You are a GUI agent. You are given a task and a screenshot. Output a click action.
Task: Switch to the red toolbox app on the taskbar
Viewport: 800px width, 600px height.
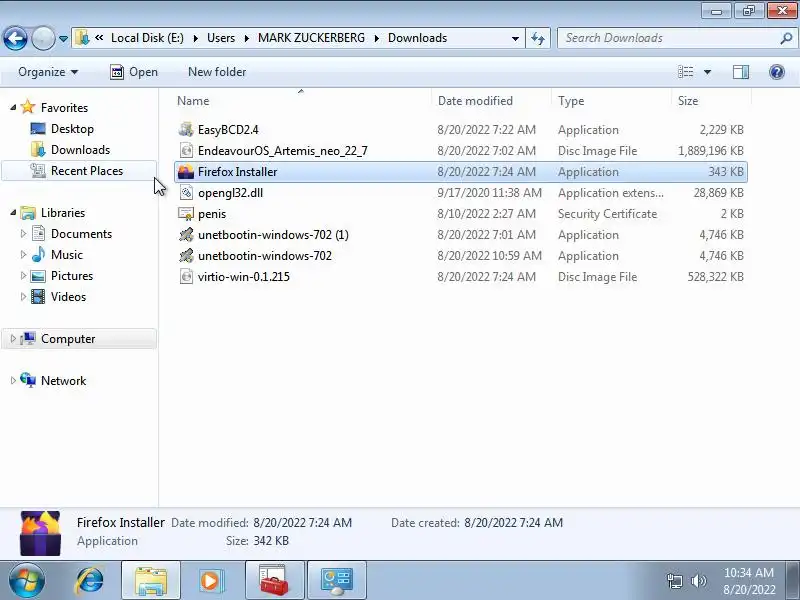coord(274,580)
